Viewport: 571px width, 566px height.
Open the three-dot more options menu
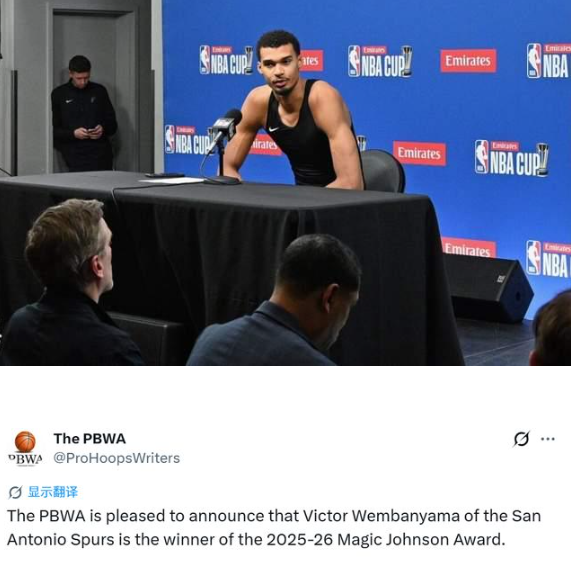point(548,439)
